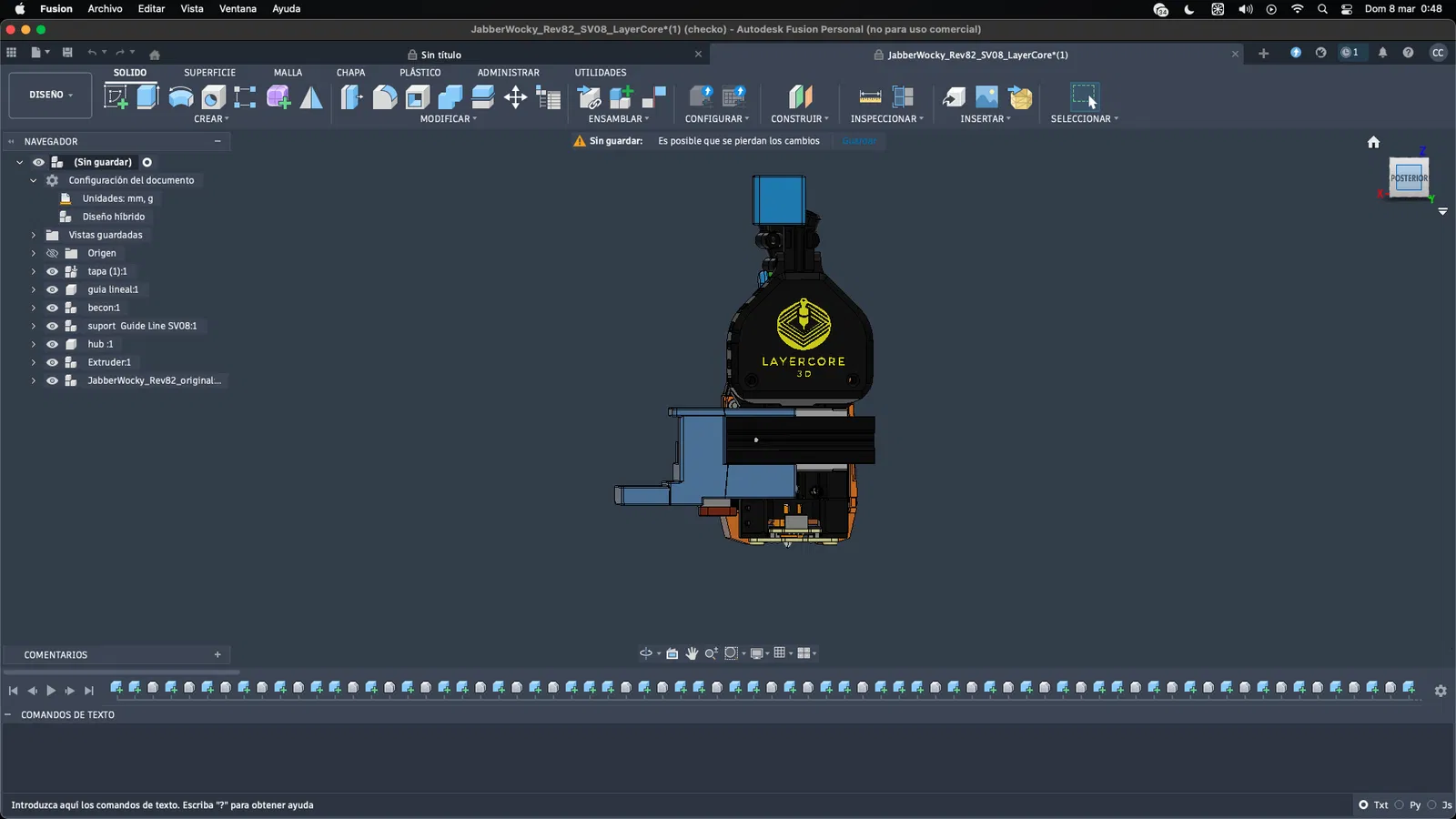This screenshot has height=819, width=1456.
Task: Open the Create Form tool
Action: click(278, 96)
